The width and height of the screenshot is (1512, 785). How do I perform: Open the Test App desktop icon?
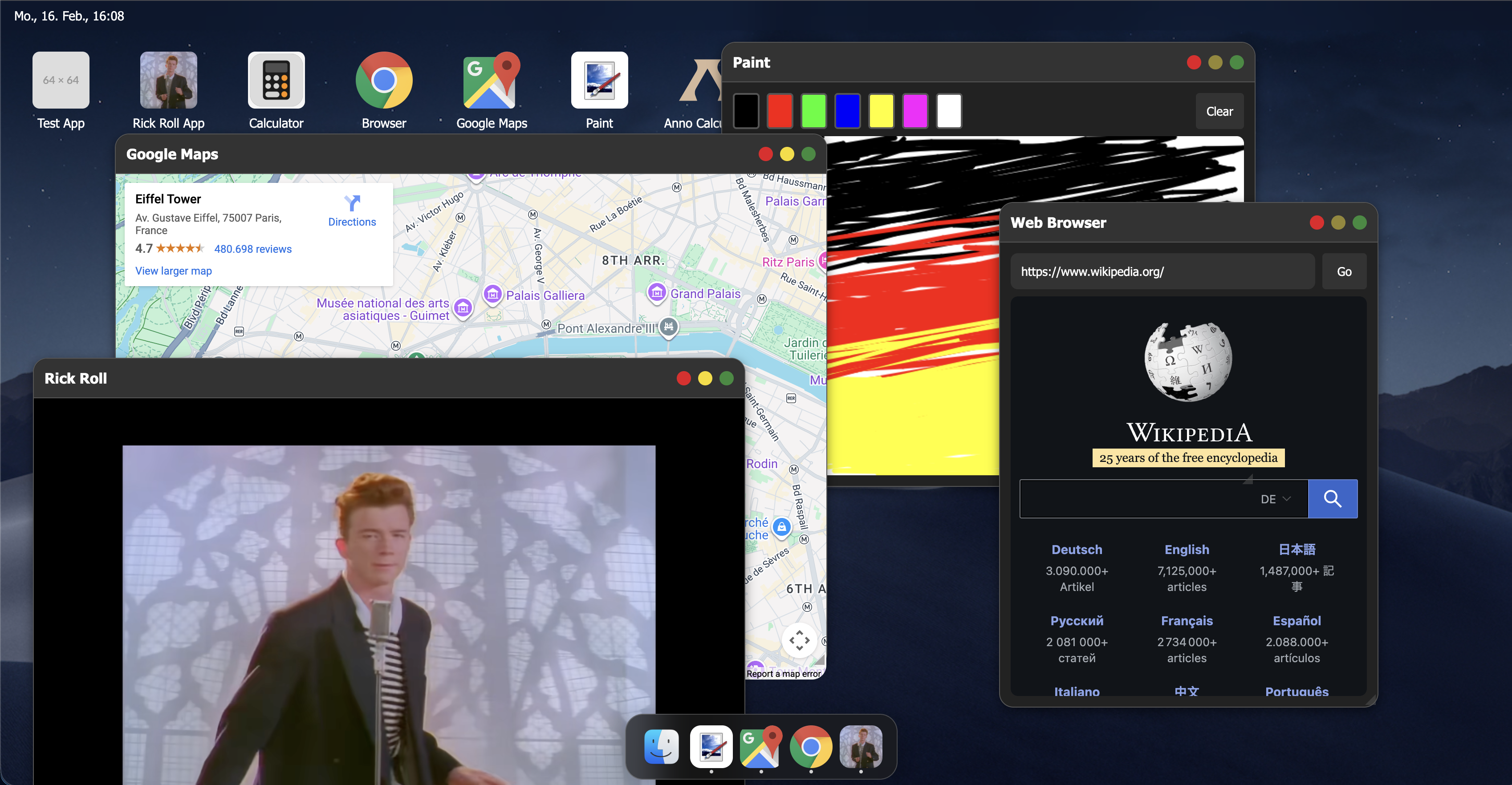[x=61, y=81]
